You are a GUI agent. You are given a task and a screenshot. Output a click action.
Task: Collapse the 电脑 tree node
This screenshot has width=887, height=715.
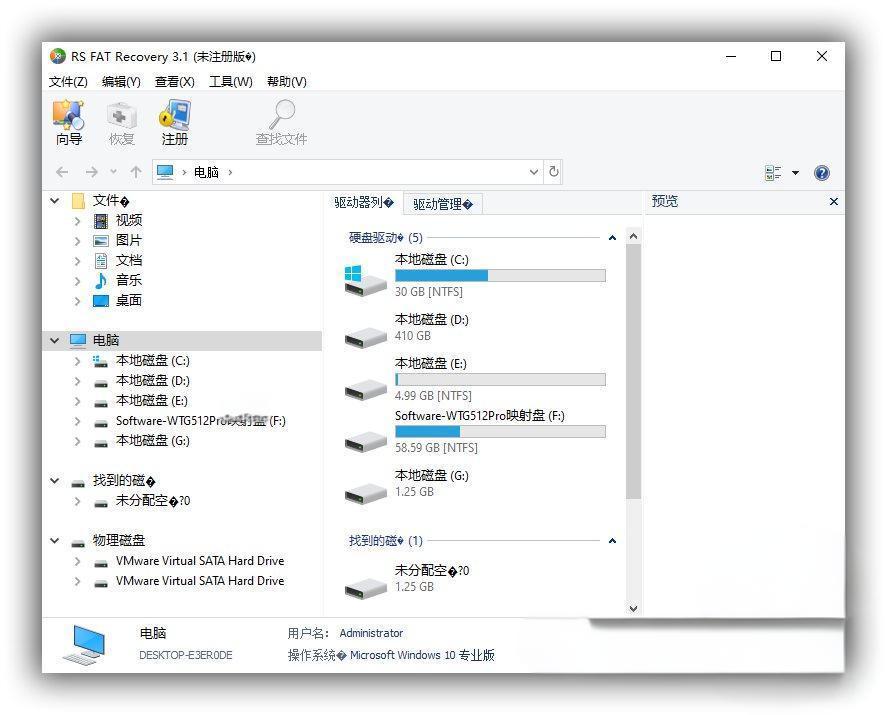[54, 340]
